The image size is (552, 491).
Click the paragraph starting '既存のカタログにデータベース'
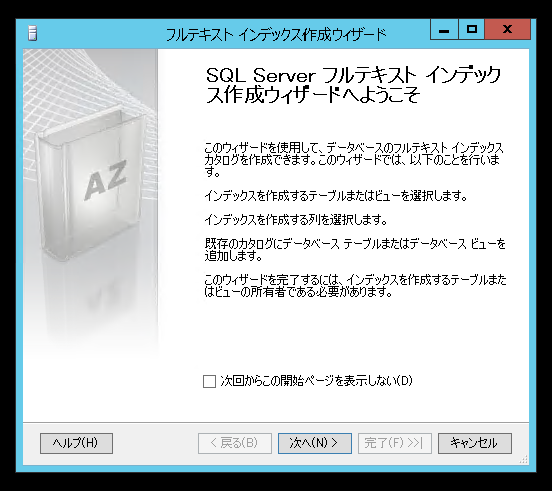tap(355, 250)
